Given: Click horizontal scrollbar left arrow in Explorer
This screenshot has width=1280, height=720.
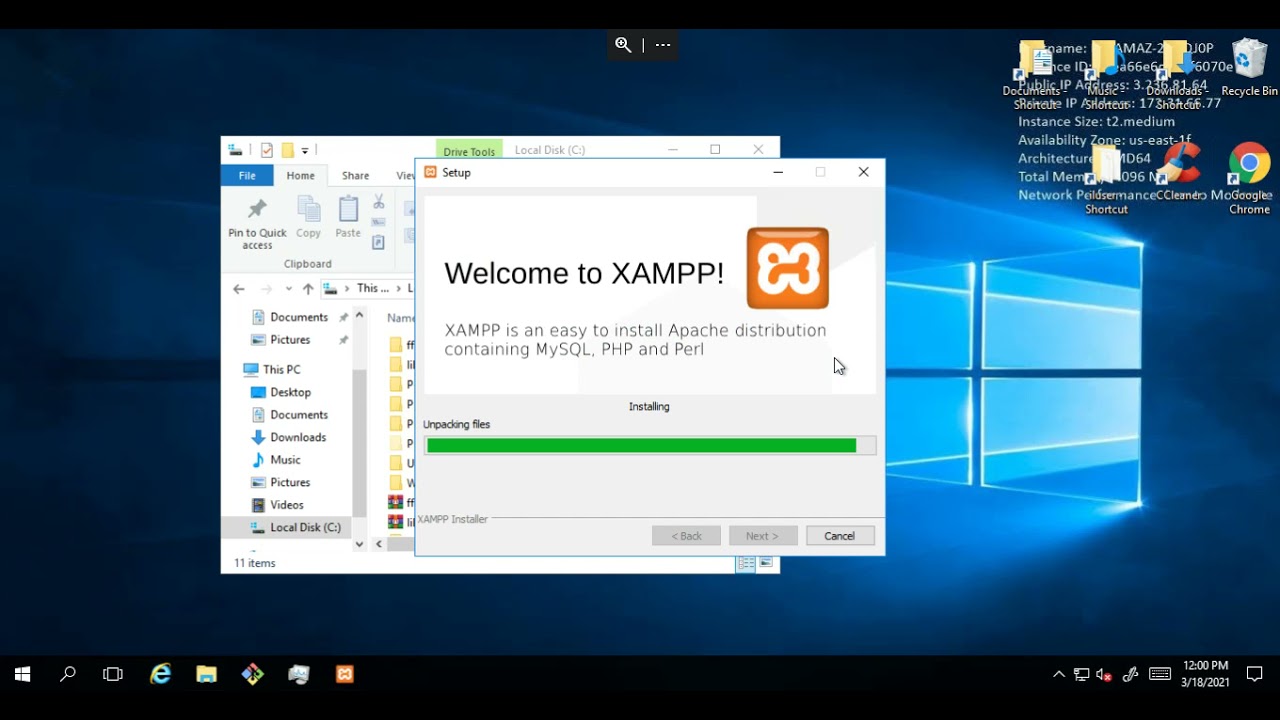Looking at the screenshot, I should point(379,544).
